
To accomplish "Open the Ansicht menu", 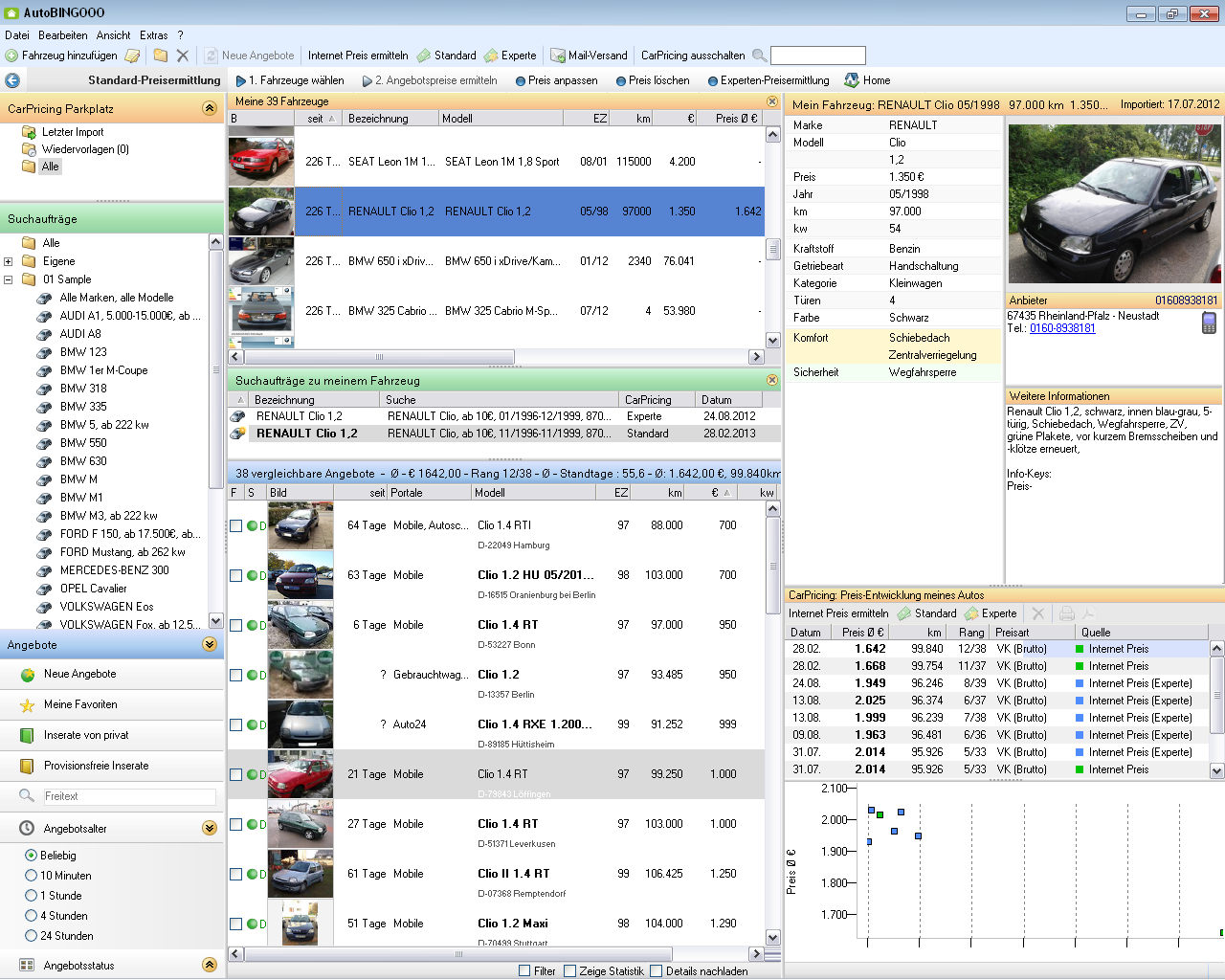I will (113, 35).
